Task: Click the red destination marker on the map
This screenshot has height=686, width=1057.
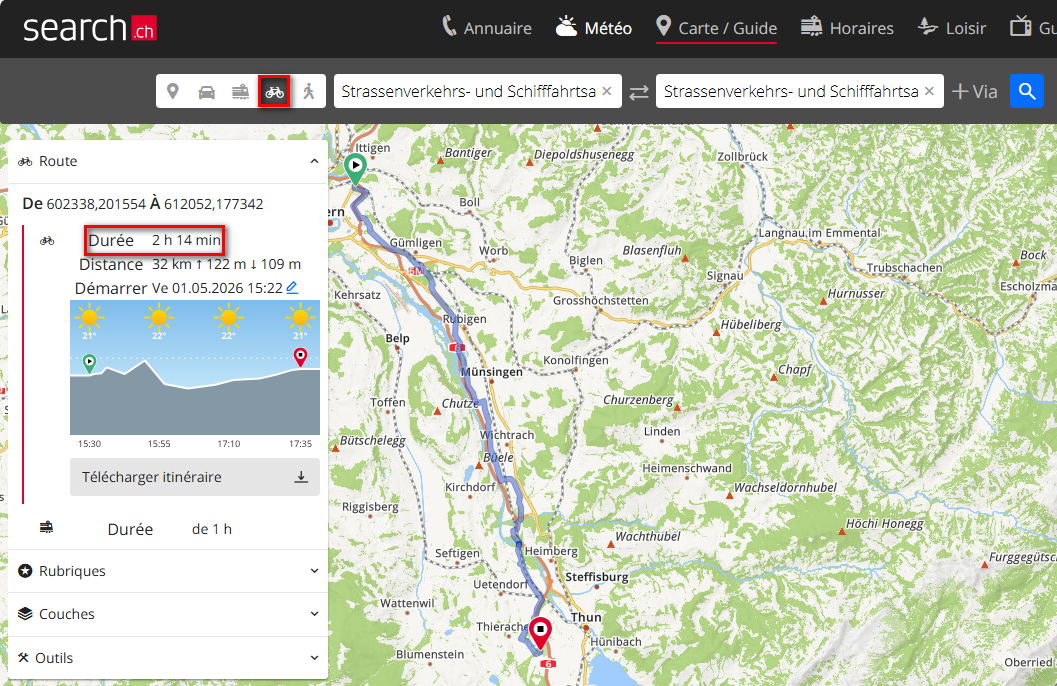Action: point(540,632)
